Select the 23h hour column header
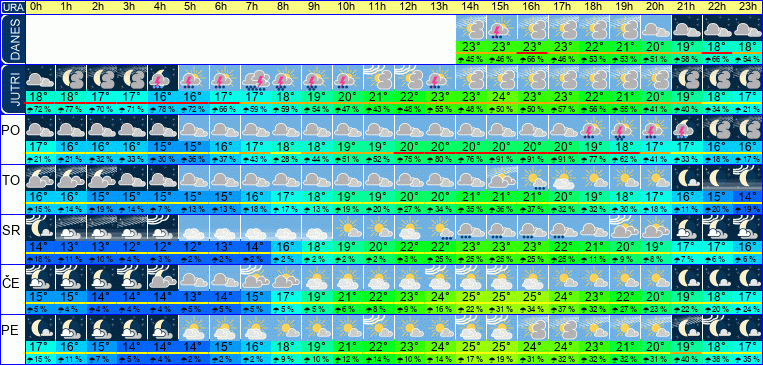The height and width of the screenshot is (365, 763). [747, 7]
